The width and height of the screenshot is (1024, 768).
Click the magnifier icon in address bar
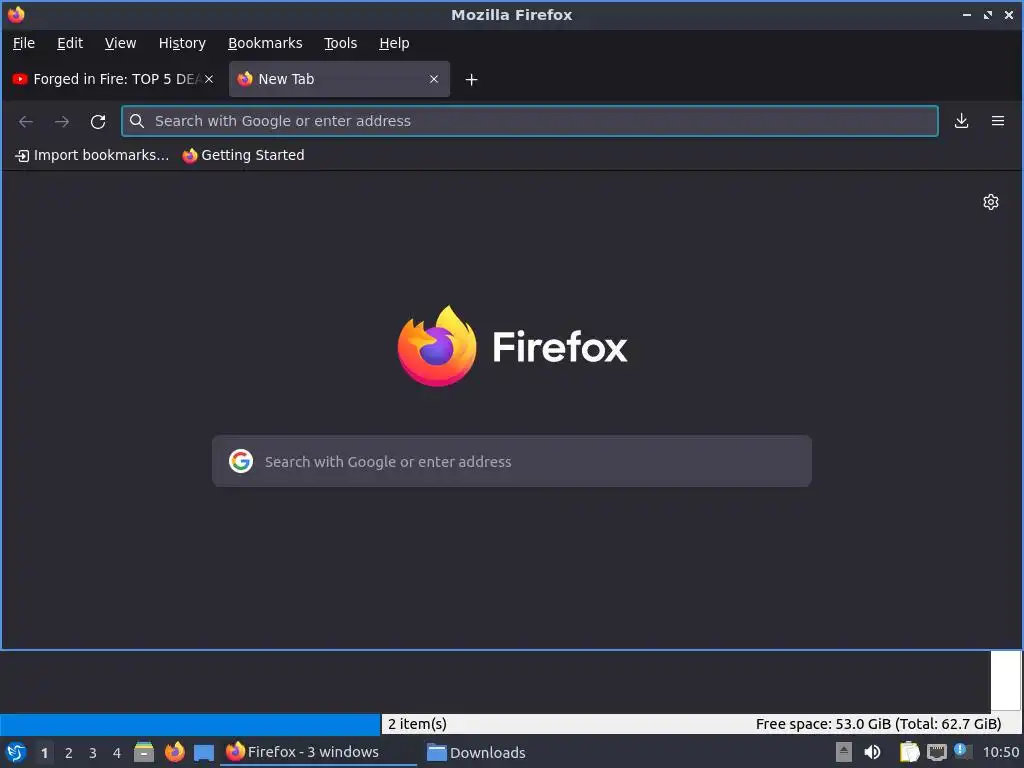[136, 121]
